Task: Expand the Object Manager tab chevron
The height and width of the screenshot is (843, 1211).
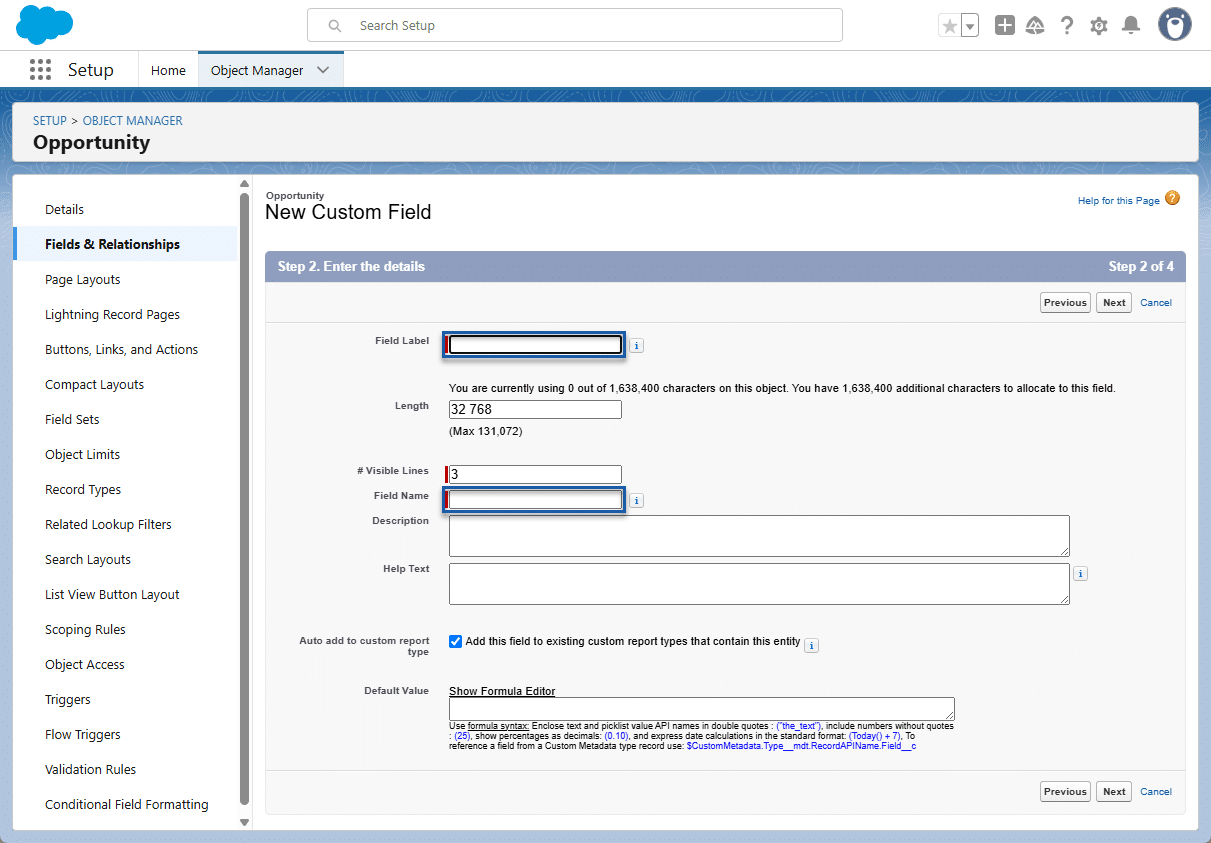Action: [323, 70]
